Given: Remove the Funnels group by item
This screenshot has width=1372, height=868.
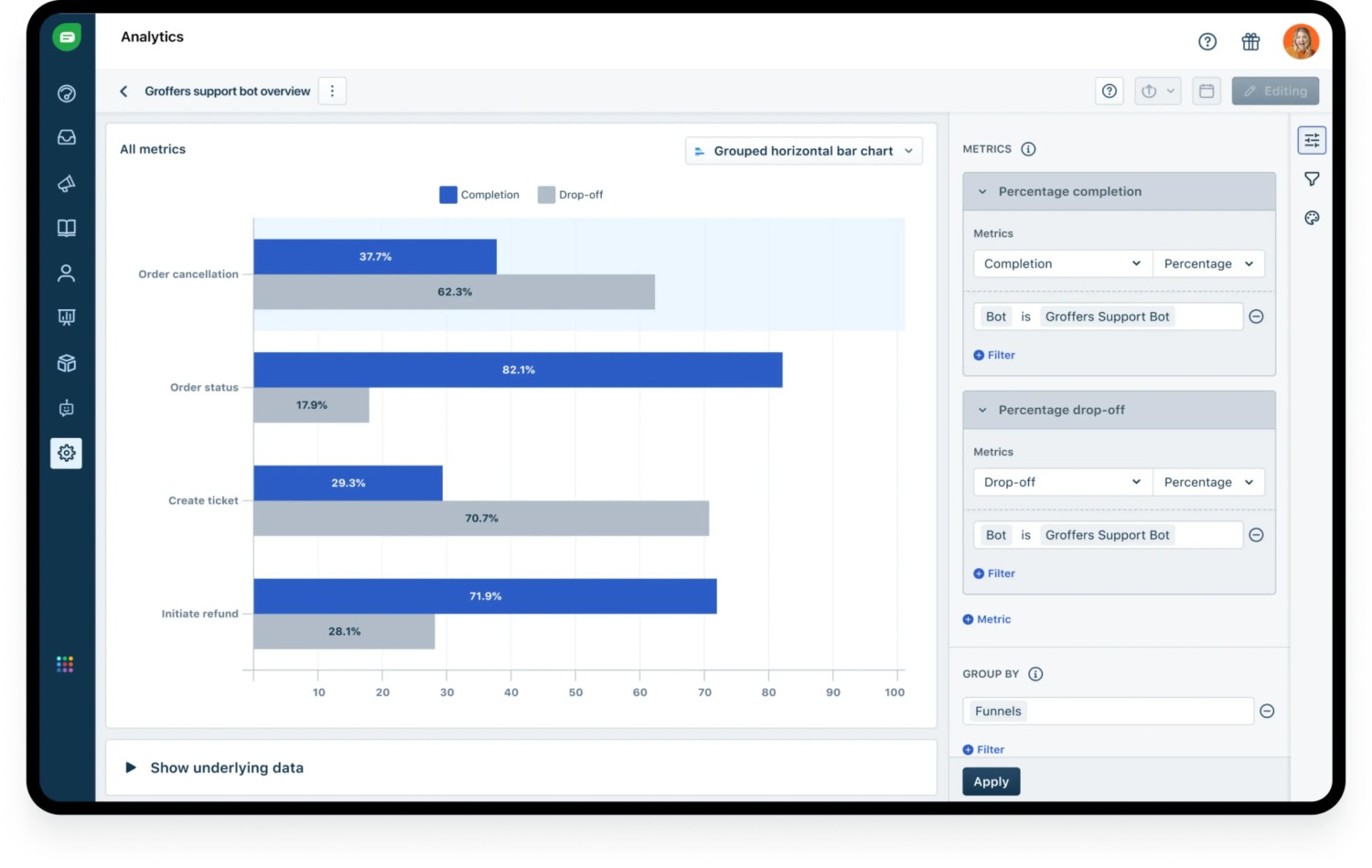Looking at the screenshot, I should click(x=1267, y=711).
